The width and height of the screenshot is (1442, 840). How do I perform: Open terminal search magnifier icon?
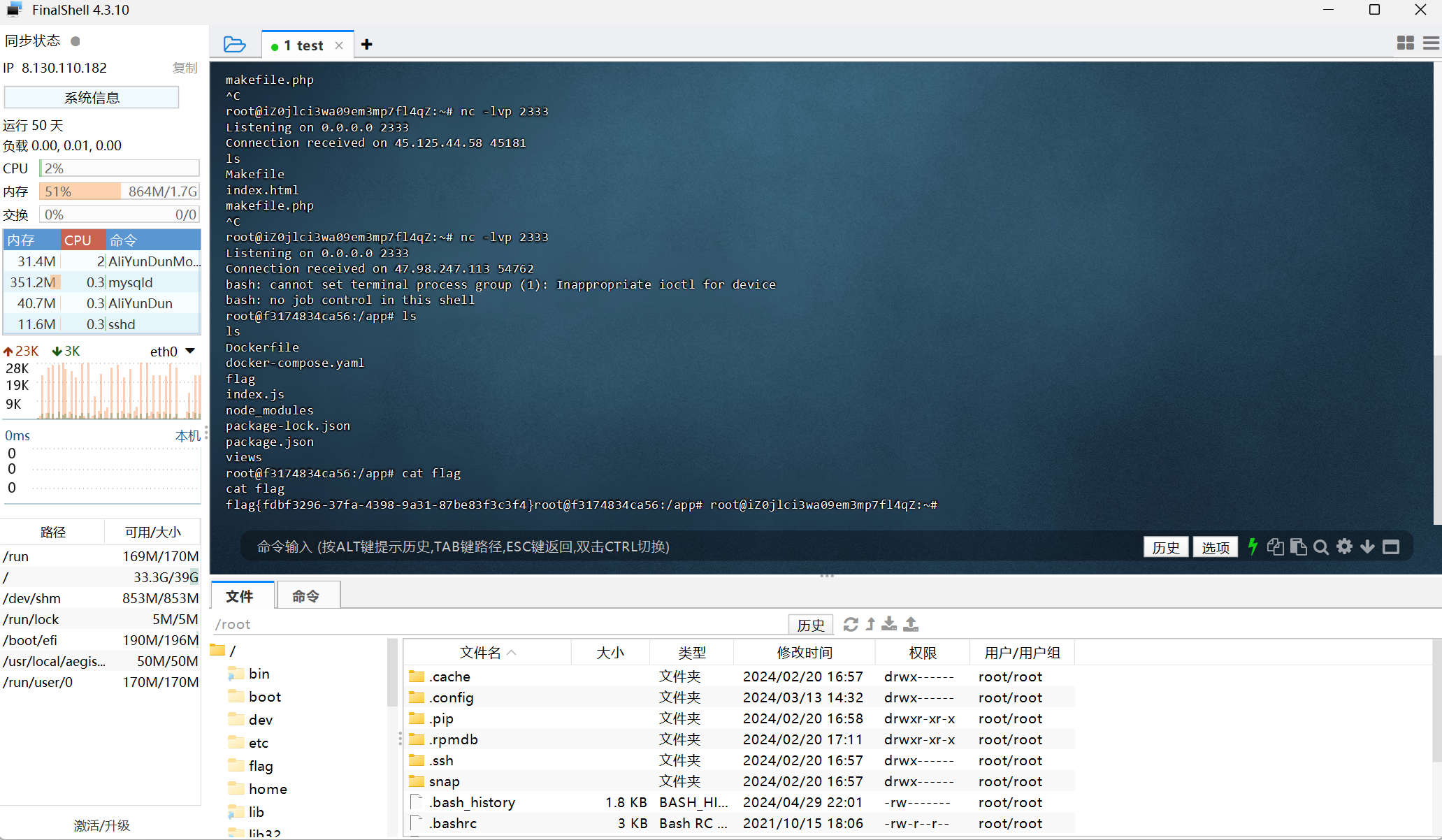tap(1321, 546)
